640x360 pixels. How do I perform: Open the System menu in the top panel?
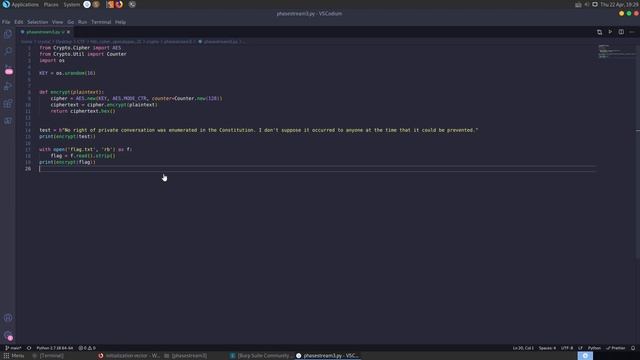pos(72,4)
